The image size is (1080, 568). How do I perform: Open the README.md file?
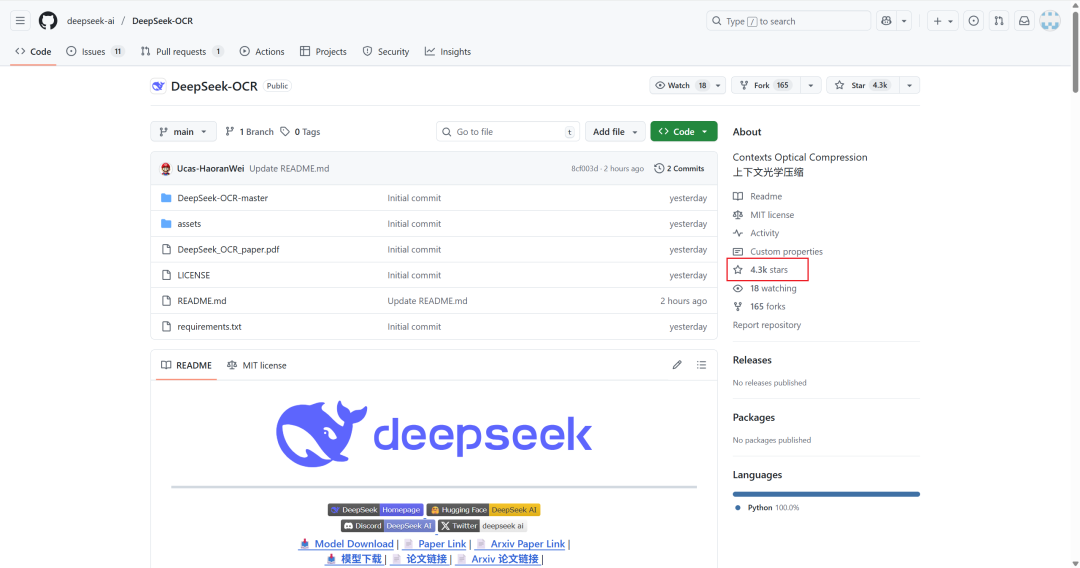click(202, 301)
